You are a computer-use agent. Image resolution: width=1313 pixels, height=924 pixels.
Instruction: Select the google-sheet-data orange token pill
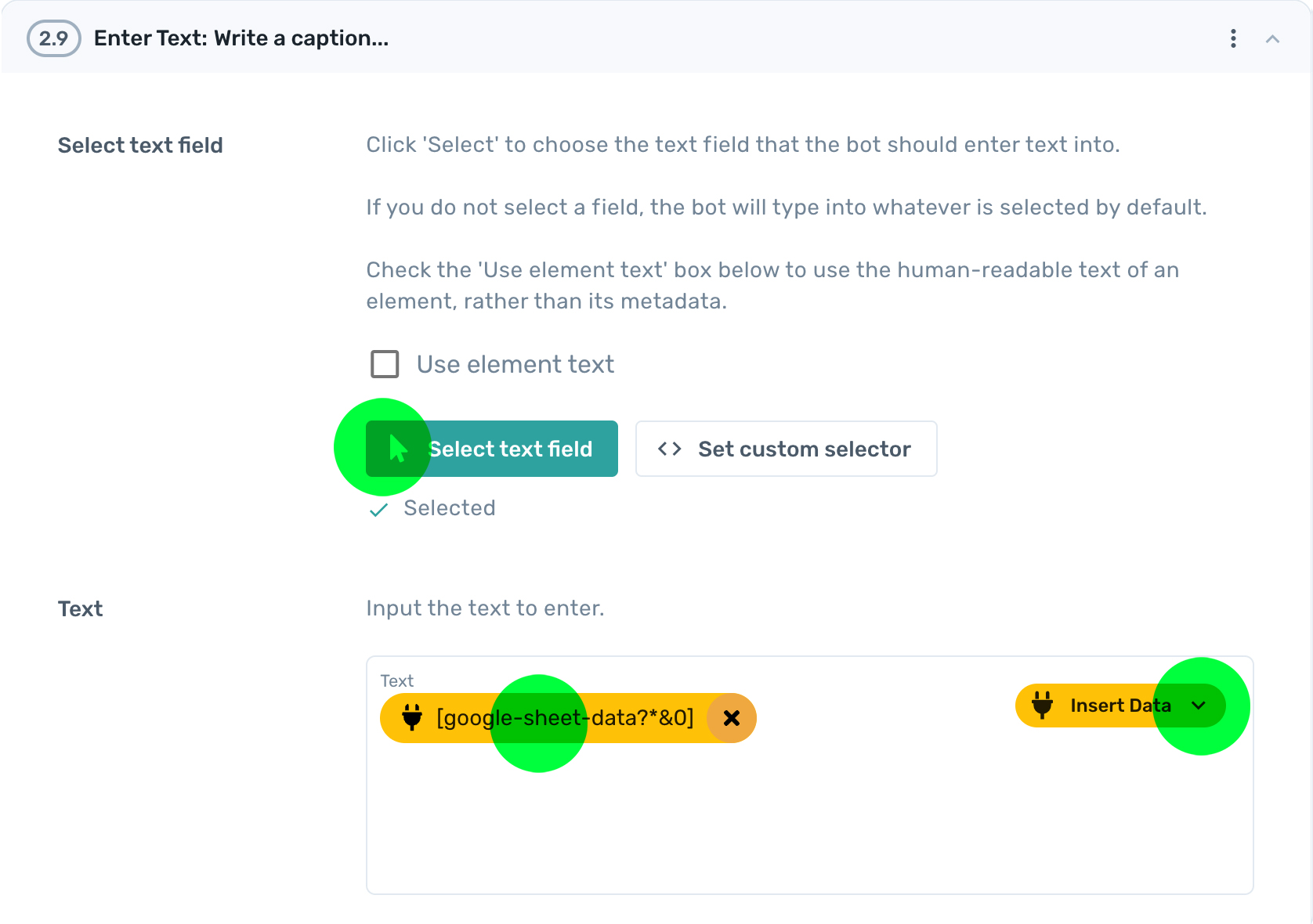click(564, 717)
